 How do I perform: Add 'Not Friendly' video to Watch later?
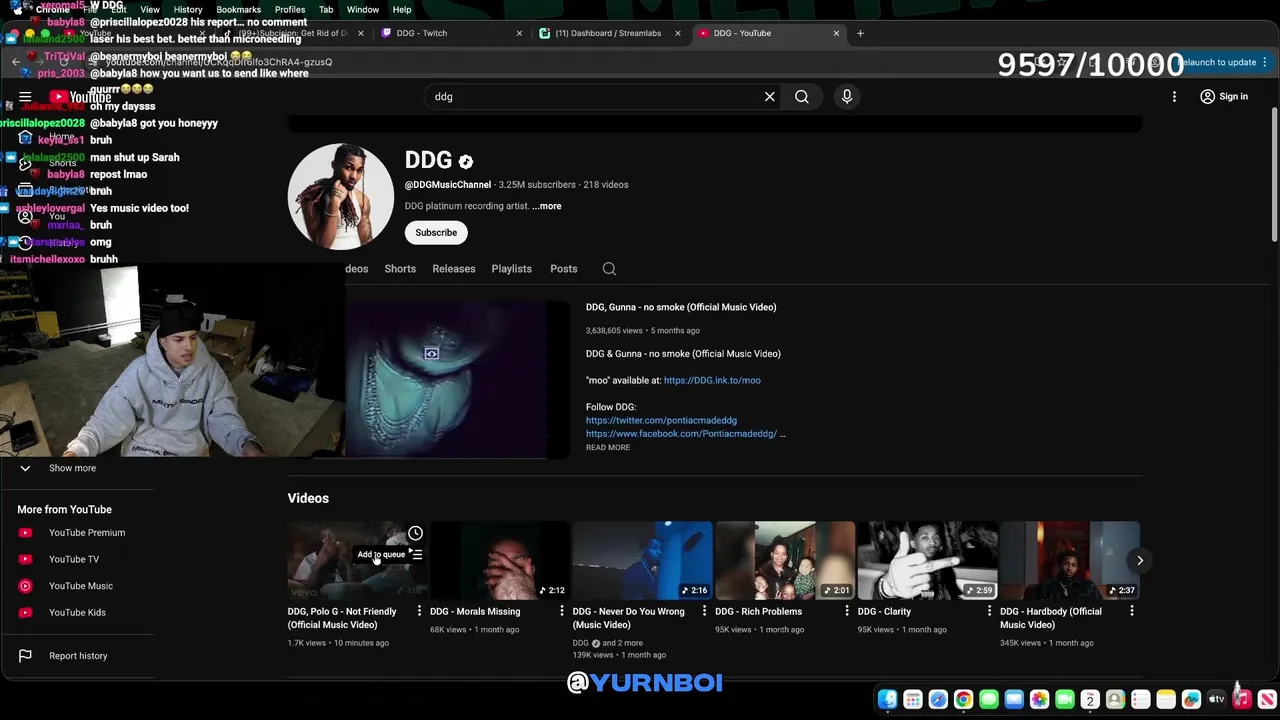coord(415,533)
